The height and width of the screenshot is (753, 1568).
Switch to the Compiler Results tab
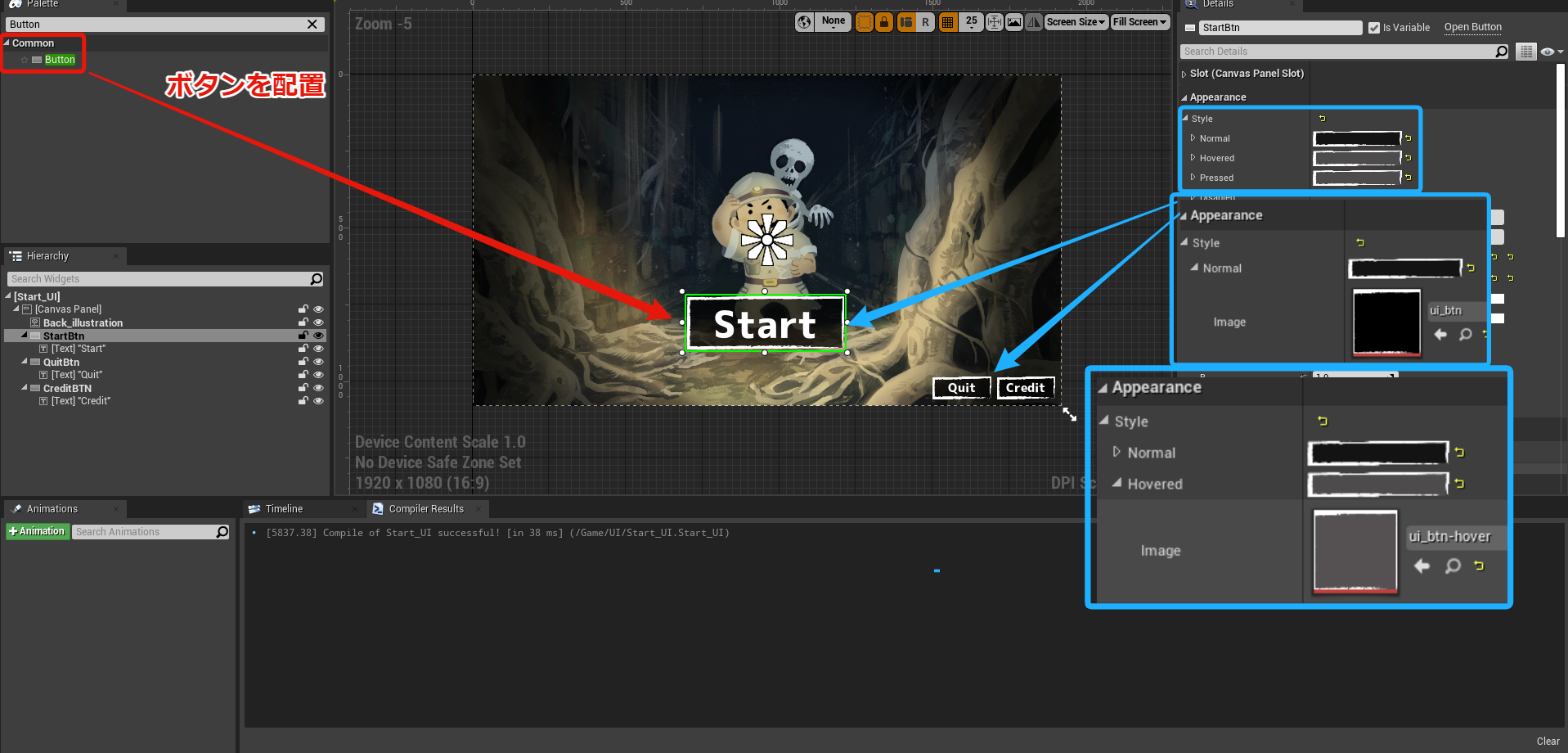click(x=426, y=509)
